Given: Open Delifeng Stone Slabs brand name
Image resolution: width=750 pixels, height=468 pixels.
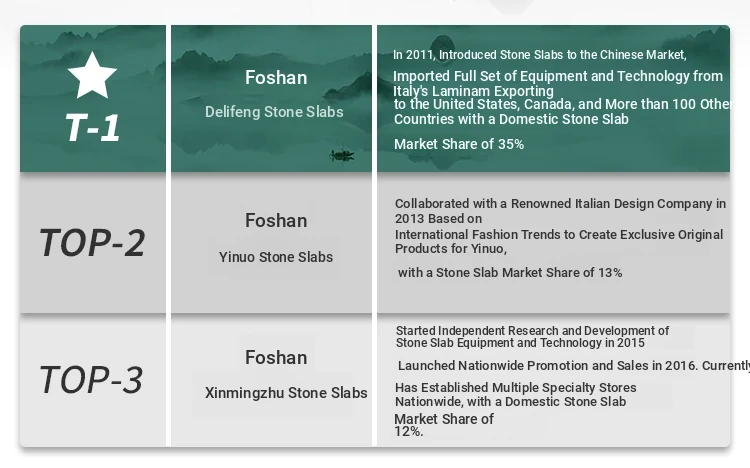Looking at the screenshot, I should click(274, 112).
